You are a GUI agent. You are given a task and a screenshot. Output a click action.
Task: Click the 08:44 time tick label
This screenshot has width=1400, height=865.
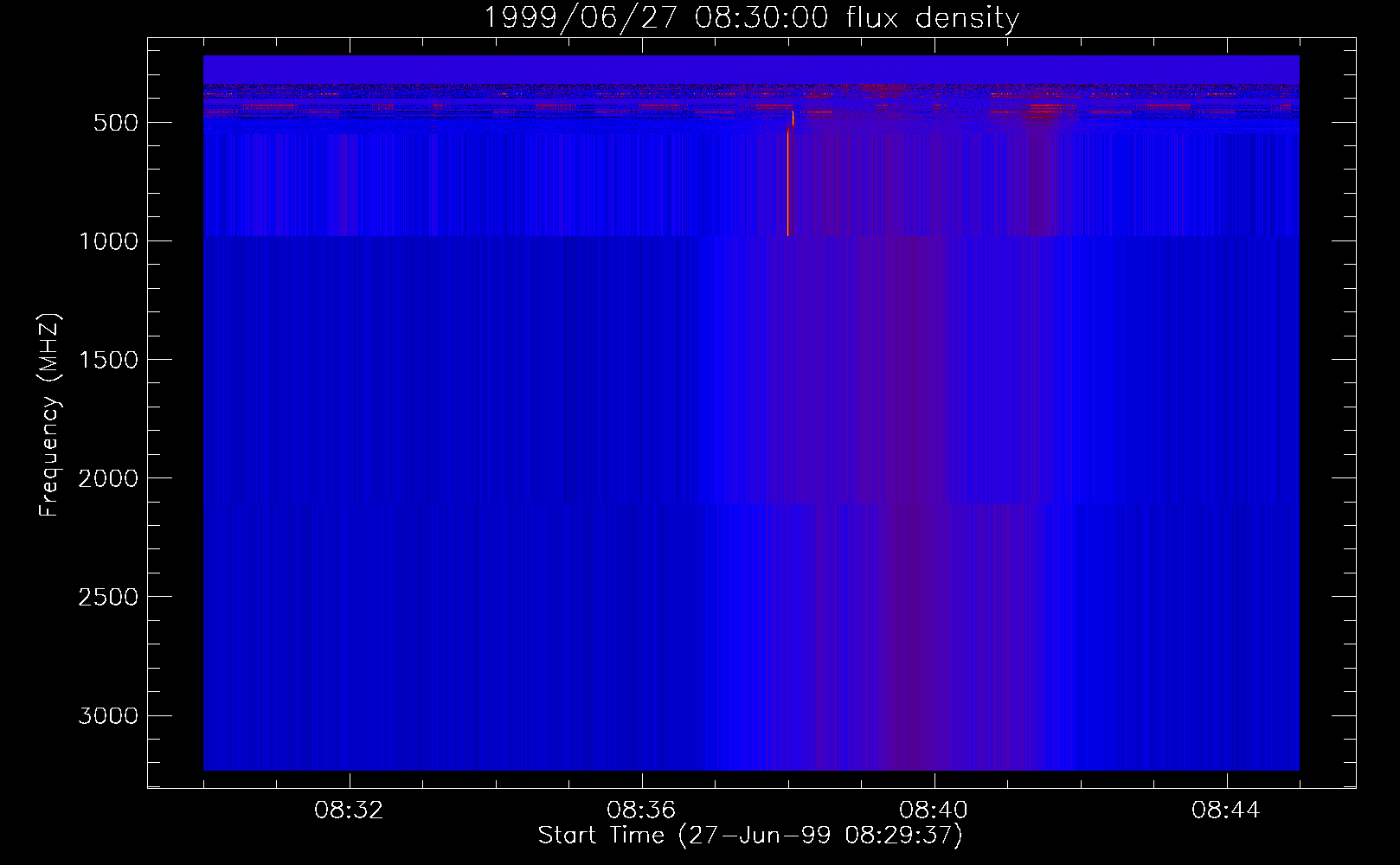tap(1226, 811)
